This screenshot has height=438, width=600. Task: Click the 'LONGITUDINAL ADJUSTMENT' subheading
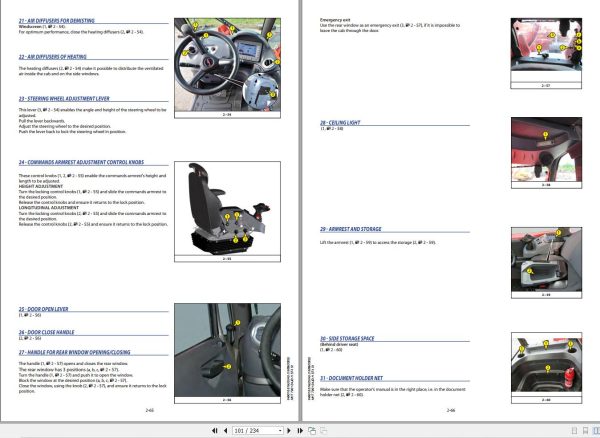(49, 208)
